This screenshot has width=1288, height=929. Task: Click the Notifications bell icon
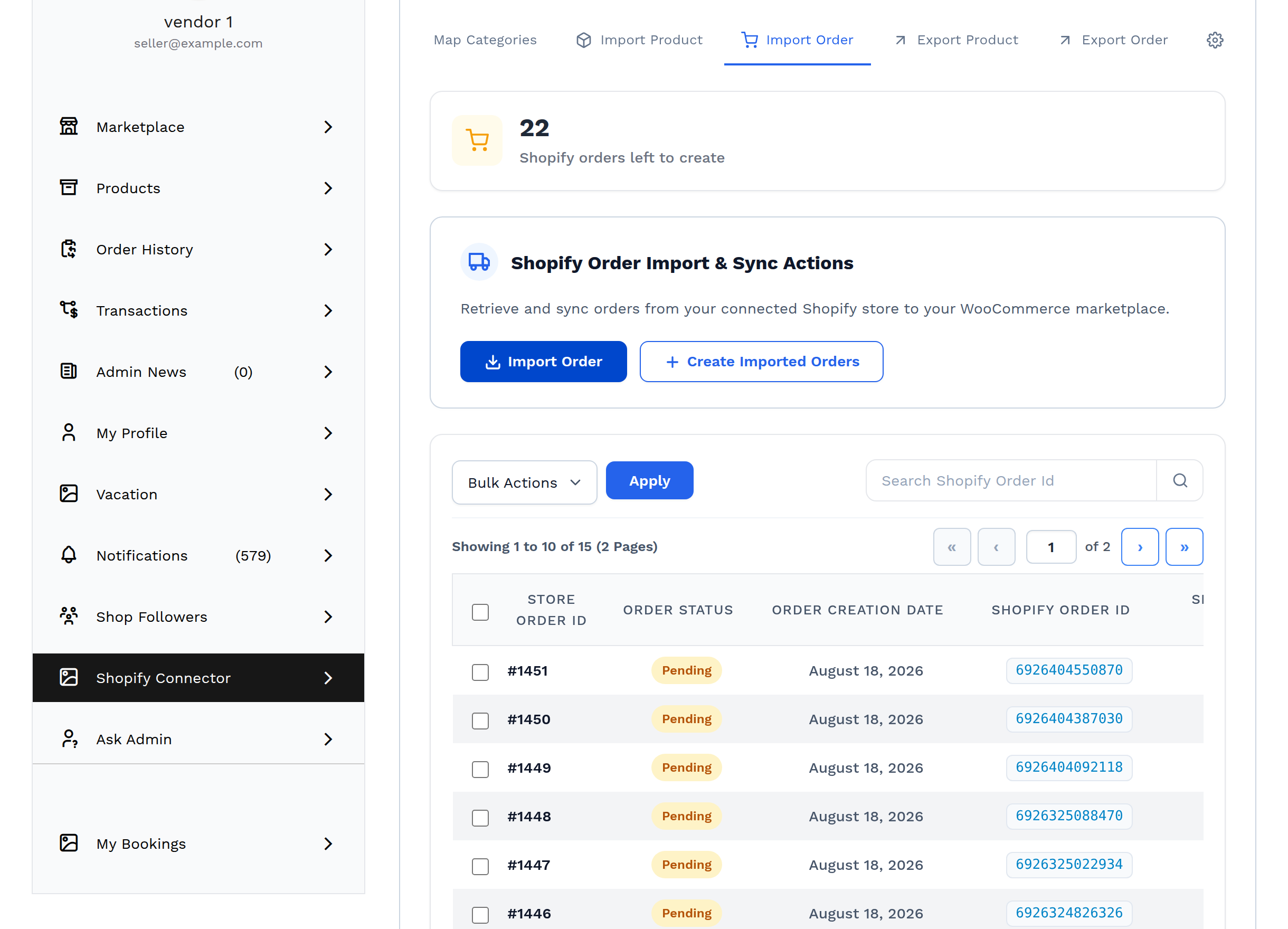point(69,555)
